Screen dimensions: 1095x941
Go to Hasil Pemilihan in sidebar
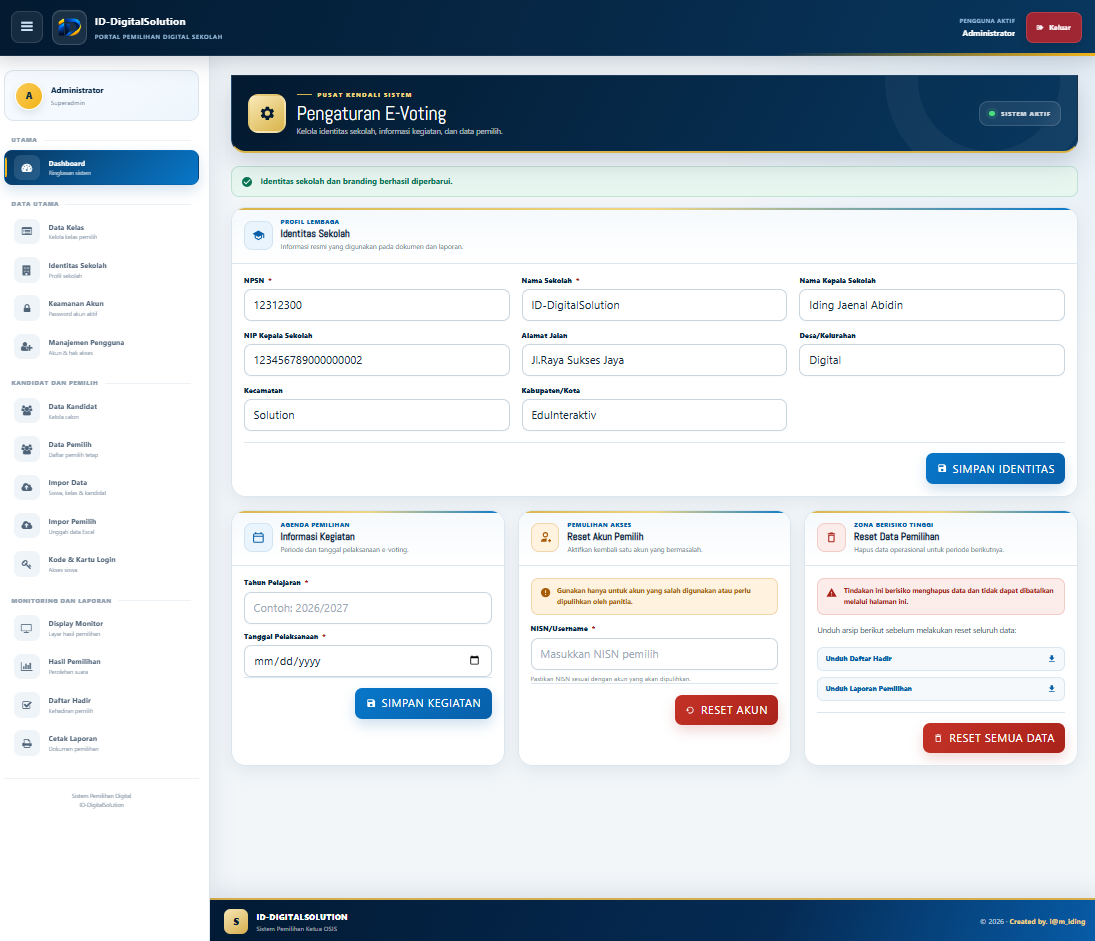point(102,666)
